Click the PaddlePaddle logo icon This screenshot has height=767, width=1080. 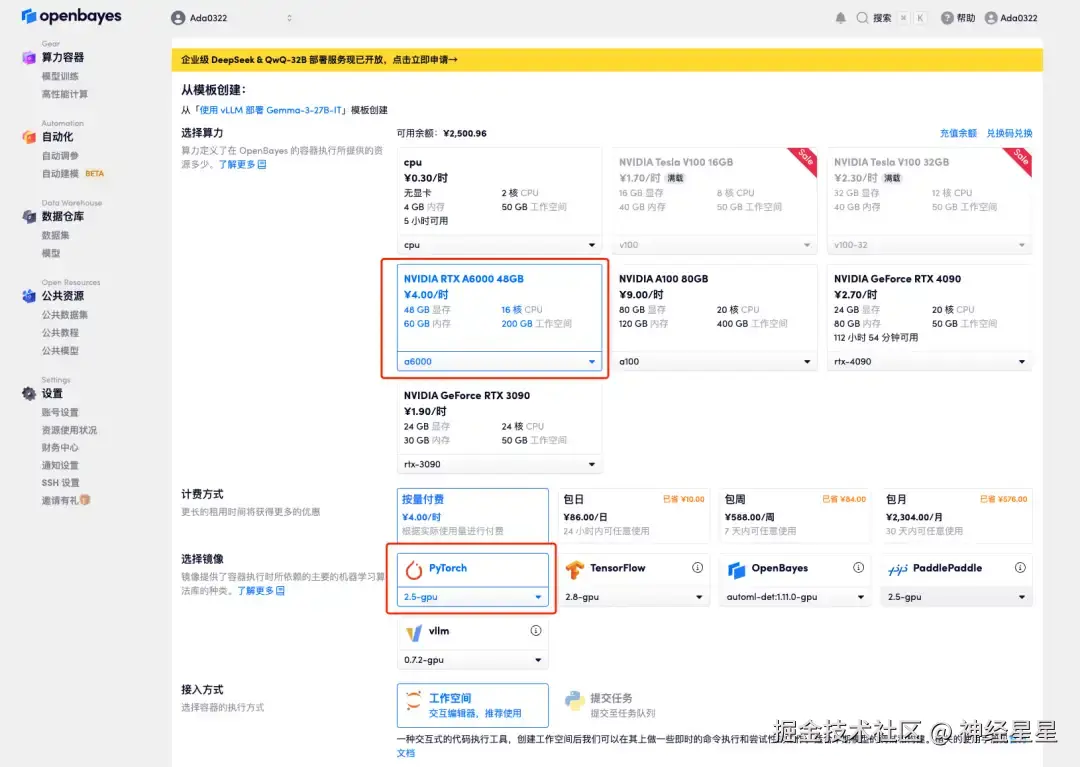(x=897, y=569)
